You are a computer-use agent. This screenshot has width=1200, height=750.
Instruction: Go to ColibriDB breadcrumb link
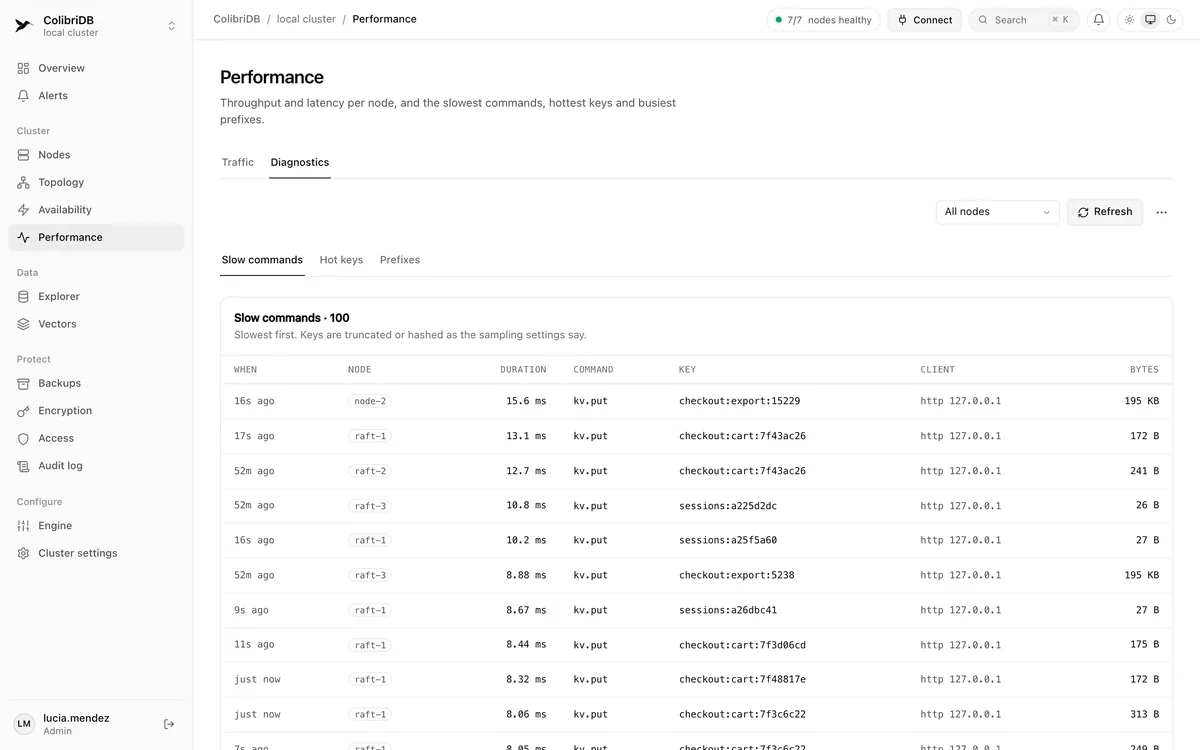237,19
